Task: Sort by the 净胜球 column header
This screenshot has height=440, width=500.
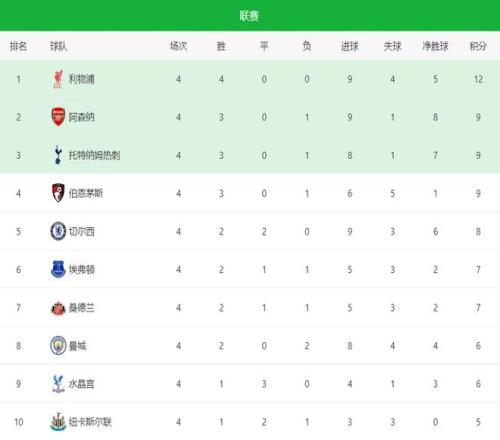Action: (435, 46)
